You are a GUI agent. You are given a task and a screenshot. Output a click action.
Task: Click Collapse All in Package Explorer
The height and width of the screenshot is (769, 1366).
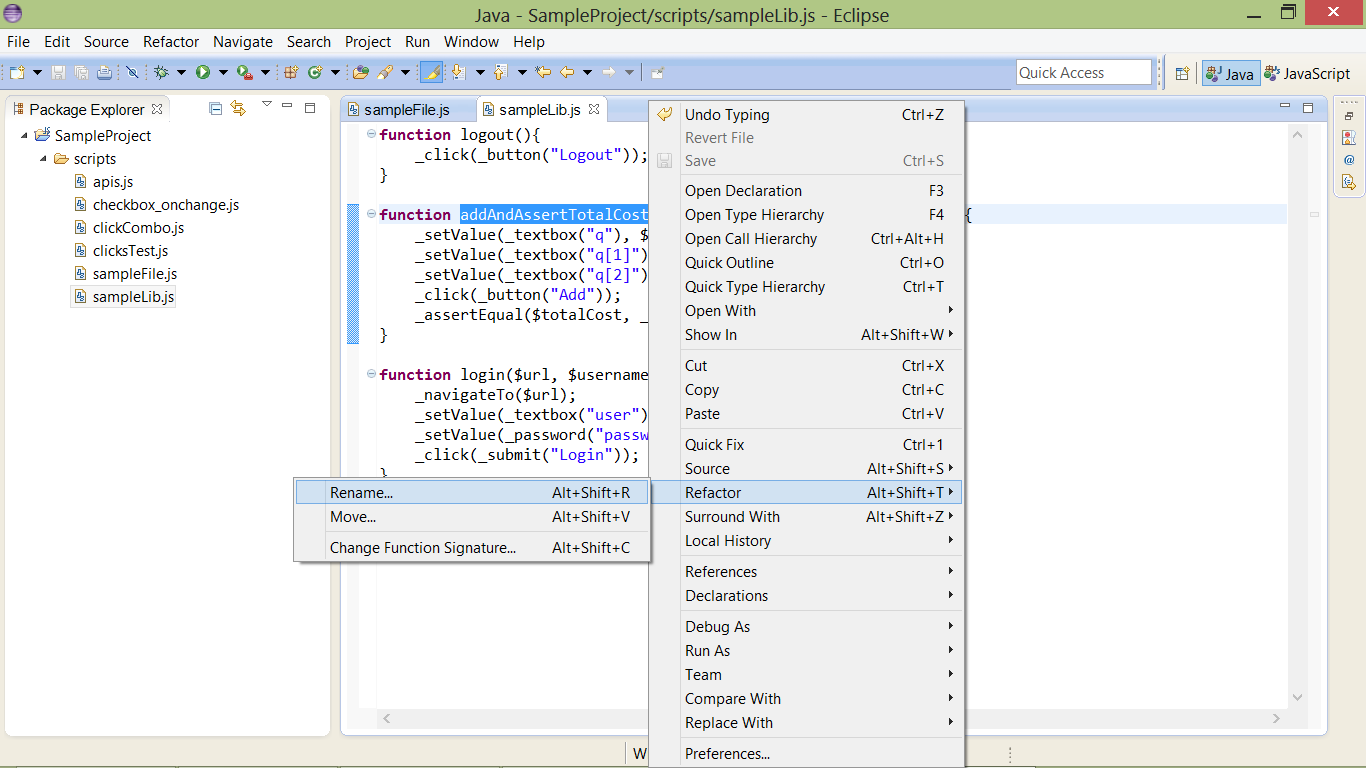tap(215, 108)
